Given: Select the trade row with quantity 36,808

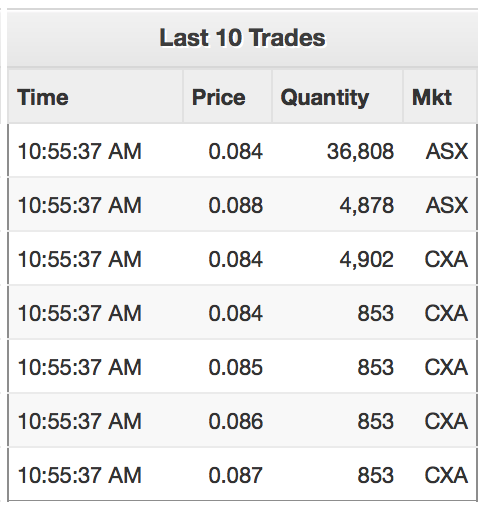Looking at the screenshot, I should click(242, 151).
